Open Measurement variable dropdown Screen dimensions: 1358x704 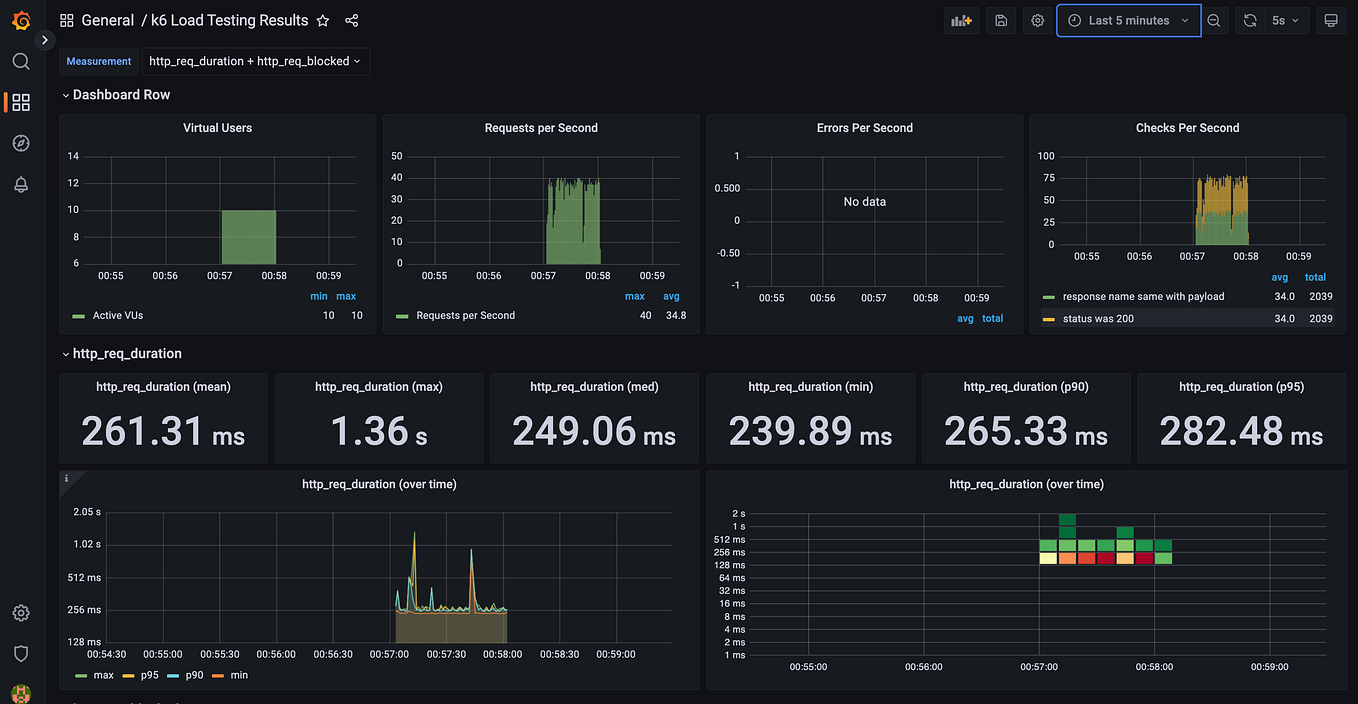click(256, 61)
